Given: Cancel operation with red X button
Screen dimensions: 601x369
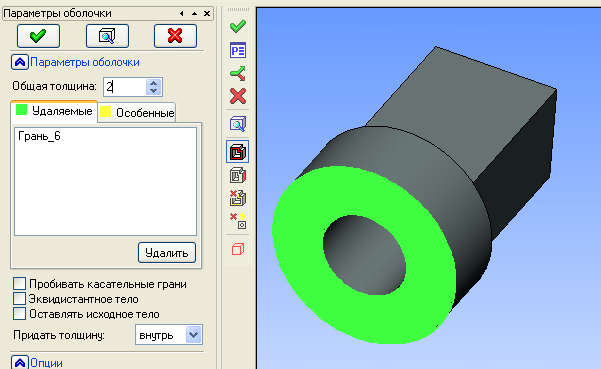Looking at the screenshot, I should point(175,36).
